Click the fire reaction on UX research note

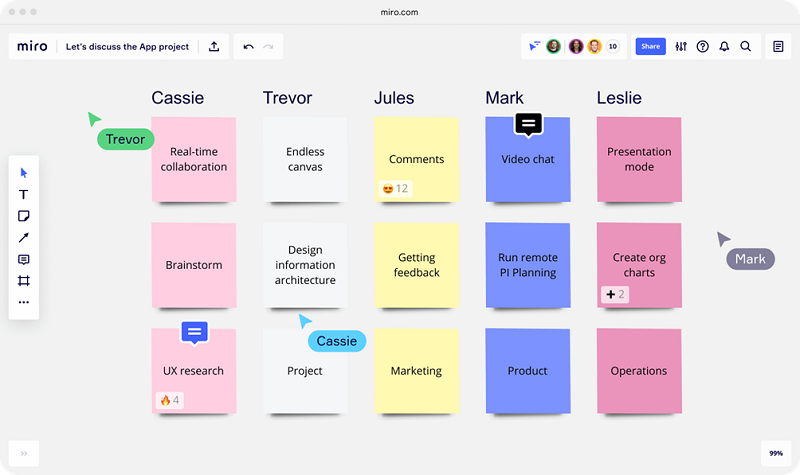tap(169, 400)
